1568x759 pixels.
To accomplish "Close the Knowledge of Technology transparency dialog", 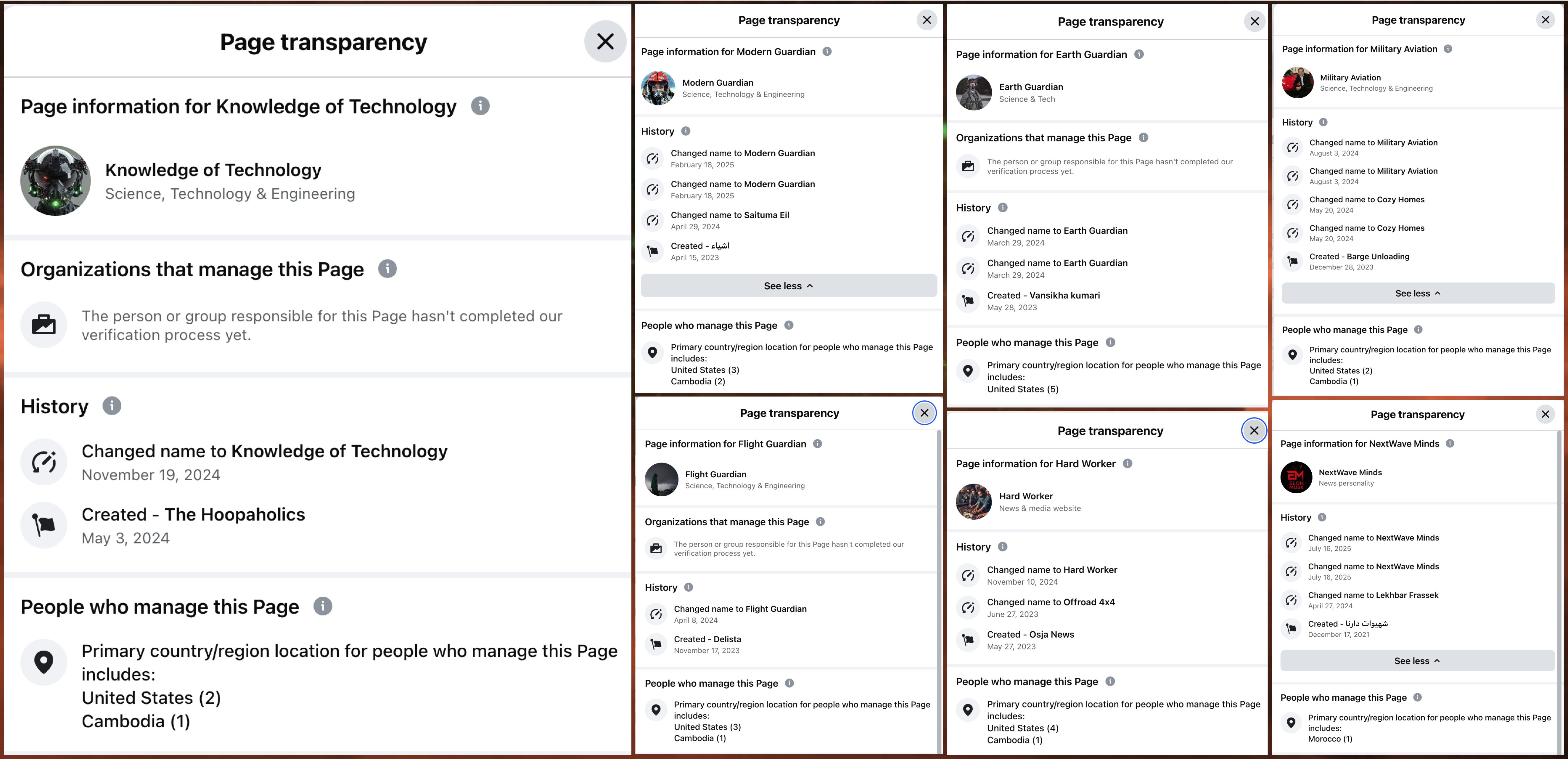I will pos(605,41).
